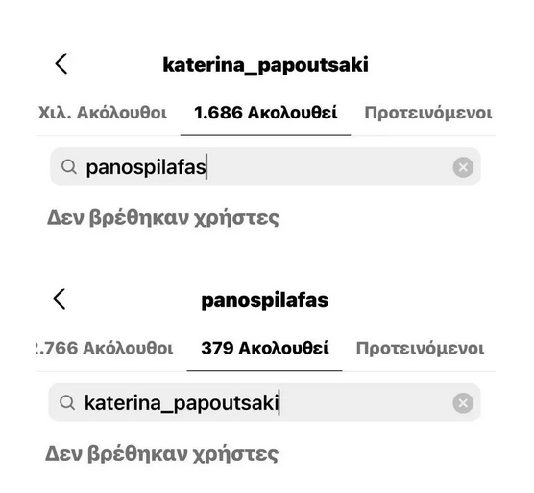The image size is (534, 493).
Task: Select the 379 Ακολουθεί tab
Action: tap(265, 348)
